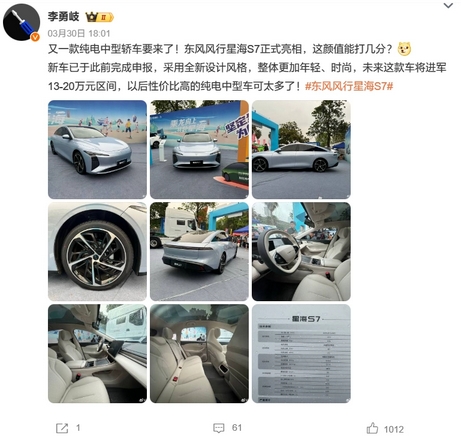
Task: Open the #东风风行星海S7# hashtag link
Action: (349, 86)
